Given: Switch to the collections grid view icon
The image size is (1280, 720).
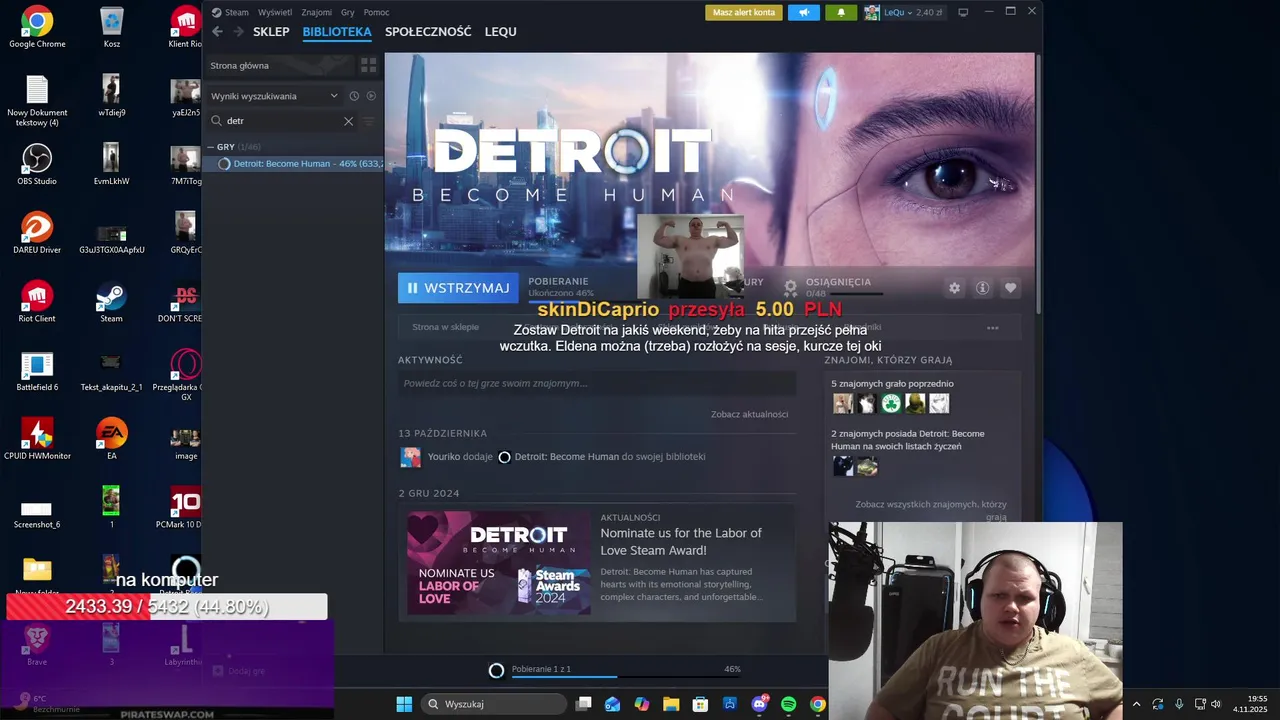Looking at the screenshot, I should coord(368,65).
